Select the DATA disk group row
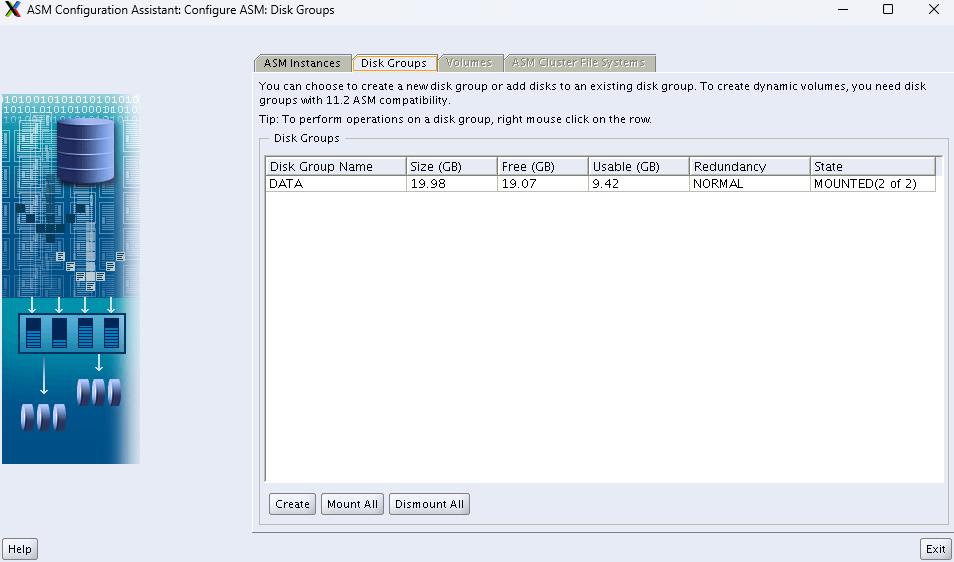Viewport: 954px width, 562px height. coord(601,184)
